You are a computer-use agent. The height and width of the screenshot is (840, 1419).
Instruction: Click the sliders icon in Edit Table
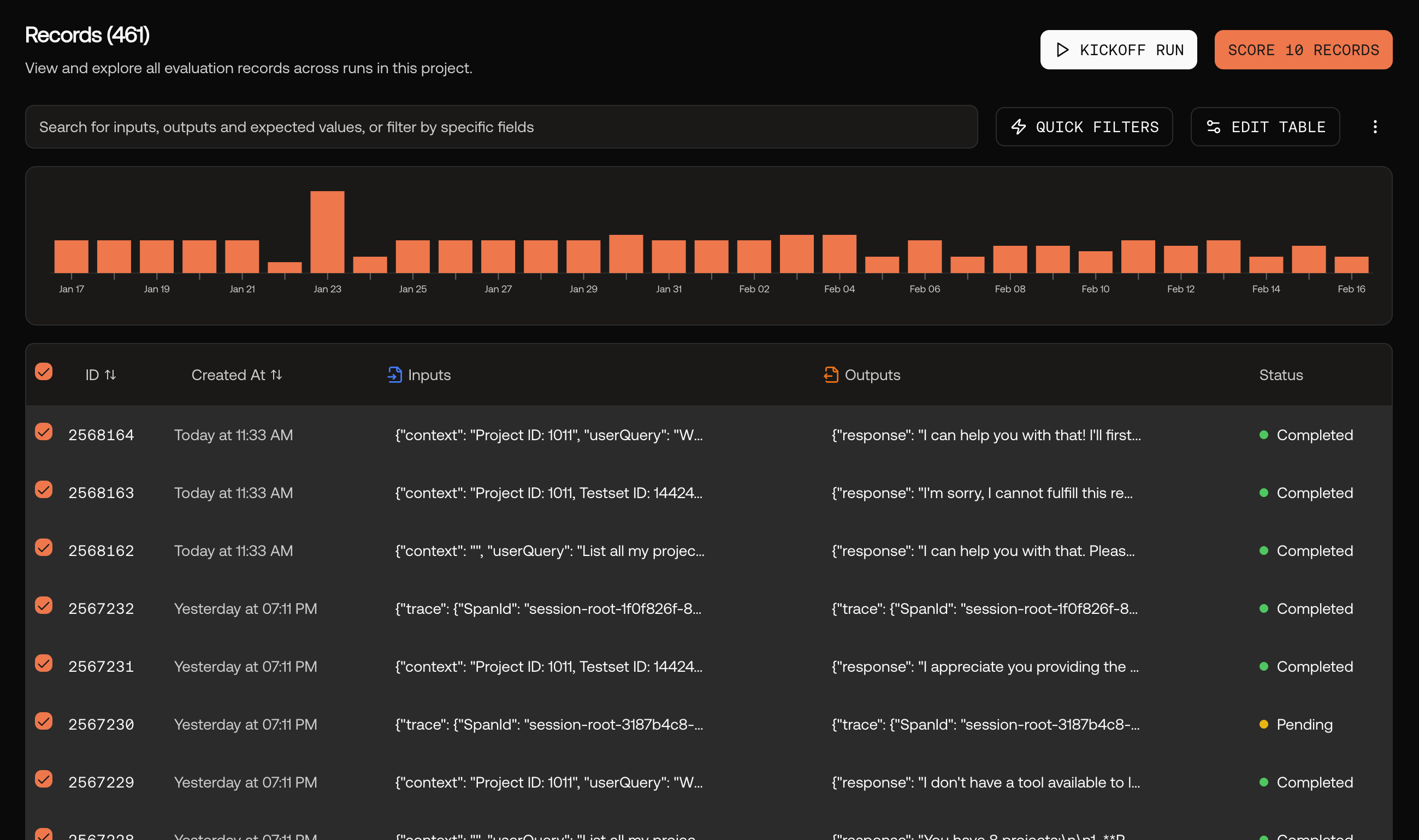pos(1213,127)
